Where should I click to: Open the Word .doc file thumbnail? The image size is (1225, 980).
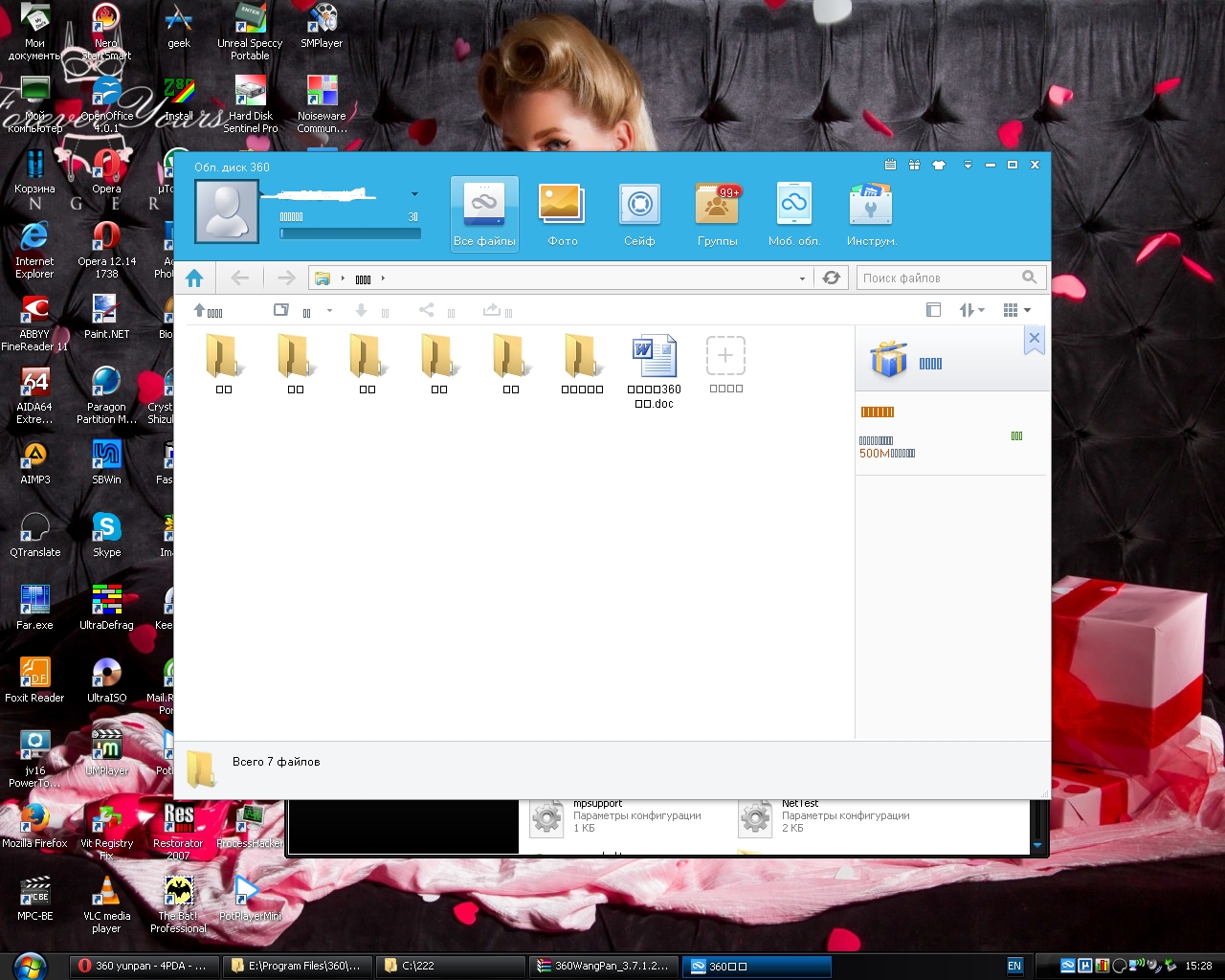click(x=655, y=357)
